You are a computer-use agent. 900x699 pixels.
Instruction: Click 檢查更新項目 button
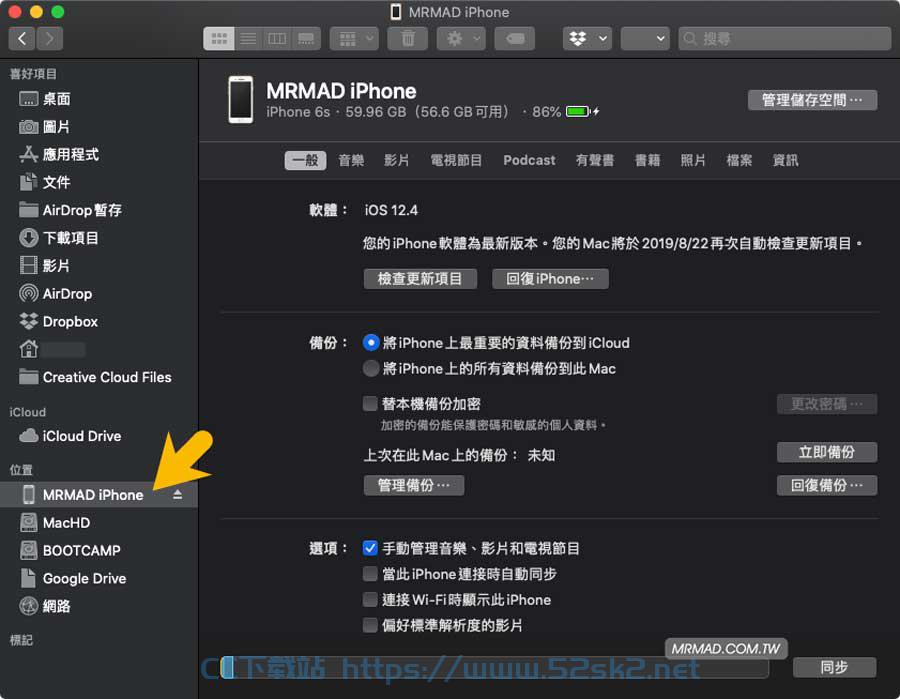point(420,279)
